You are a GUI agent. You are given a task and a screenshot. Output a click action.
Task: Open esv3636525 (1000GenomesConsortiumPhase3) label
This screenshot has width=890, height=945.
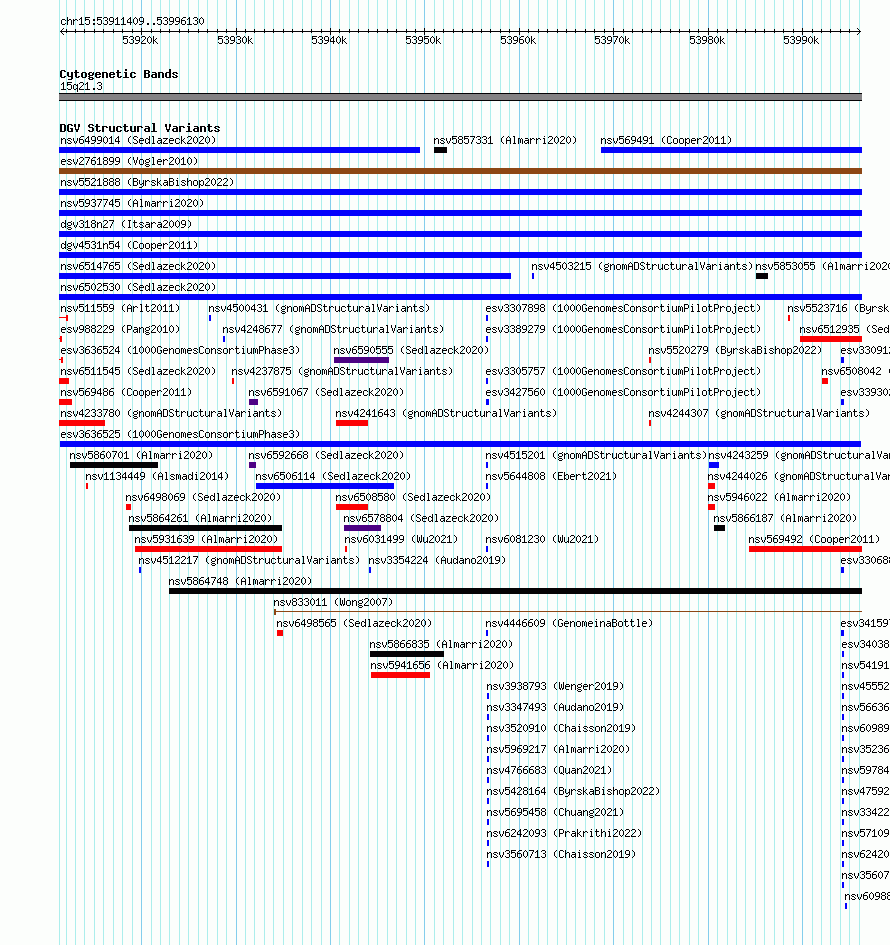(x=180, y=435)
